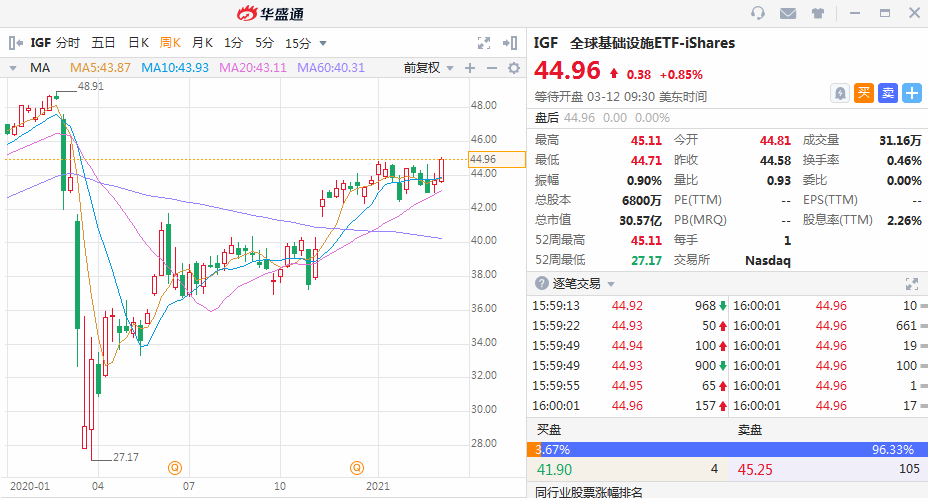Switch to 15分 fifteen-minute chart
This screenshot has height=498, width=928.
pyautogui.click(x=298, y=43)
